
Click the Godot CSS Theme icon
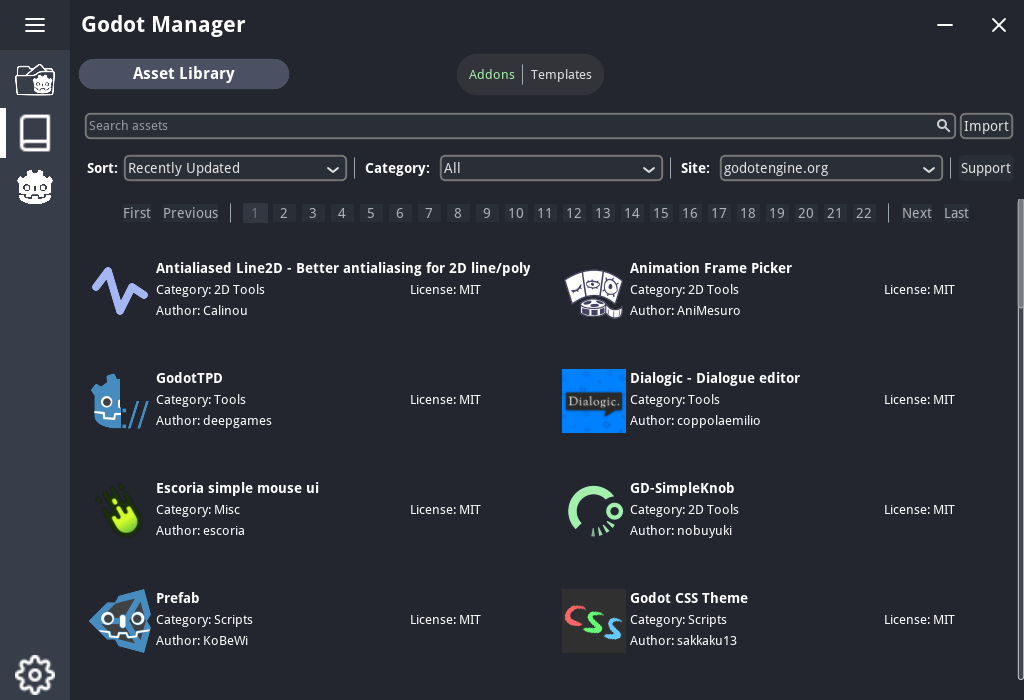click(x=593, y=620)
